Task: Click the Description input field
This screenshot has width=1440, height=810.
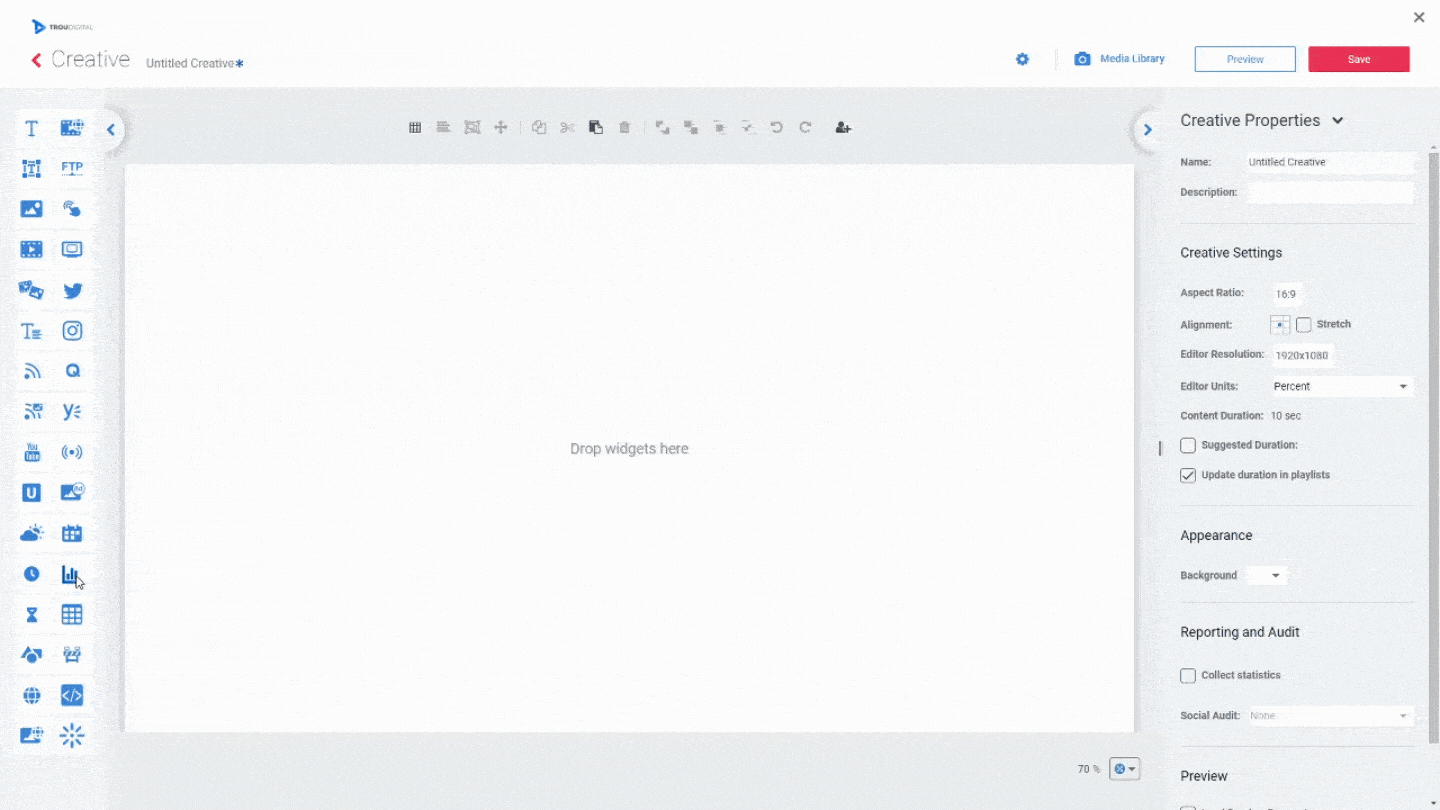Action: point(1330,192)
